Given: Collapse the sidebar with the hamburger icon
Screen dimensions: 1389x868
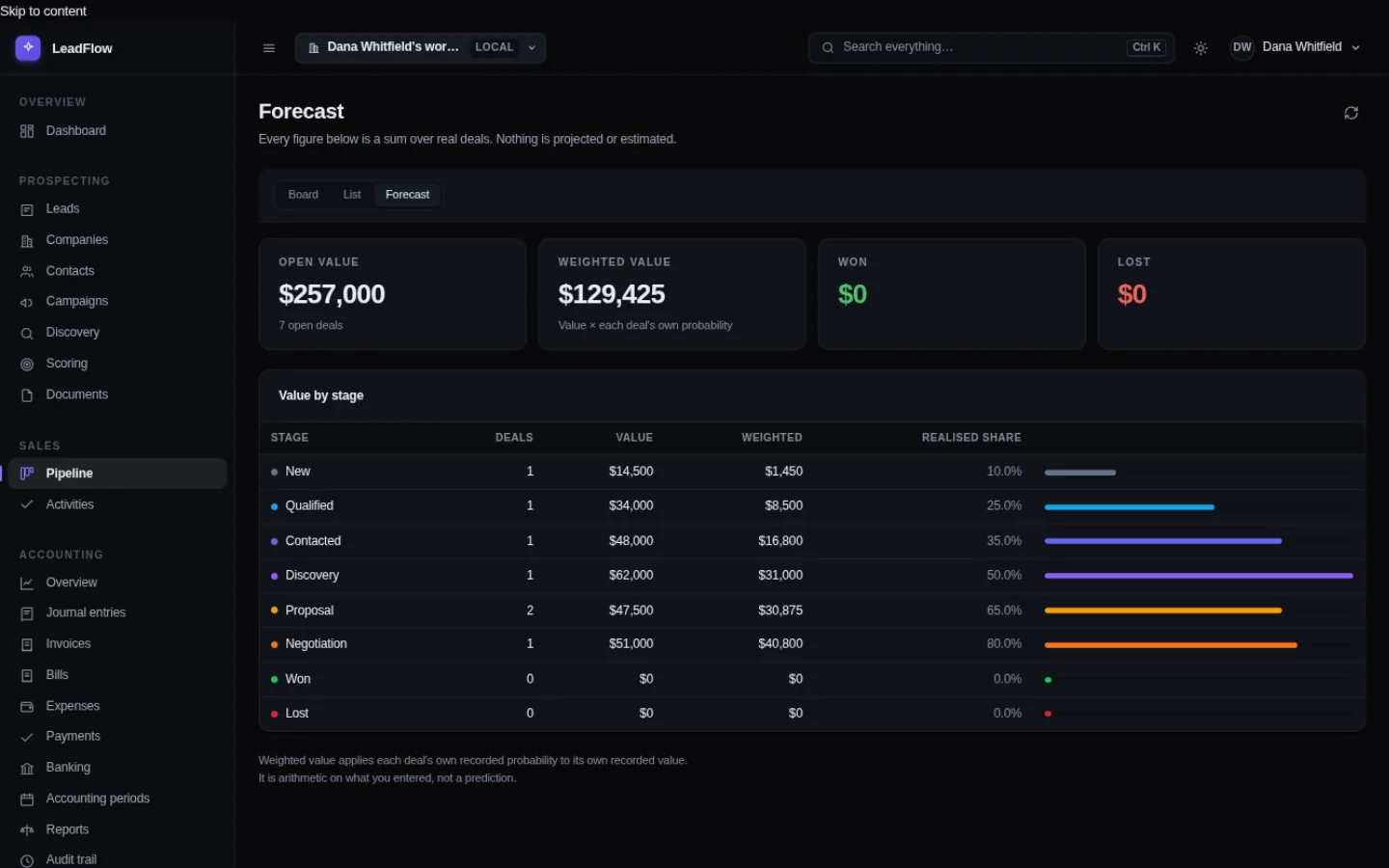Looking at the screenshot, I should [x=269, y=48].
